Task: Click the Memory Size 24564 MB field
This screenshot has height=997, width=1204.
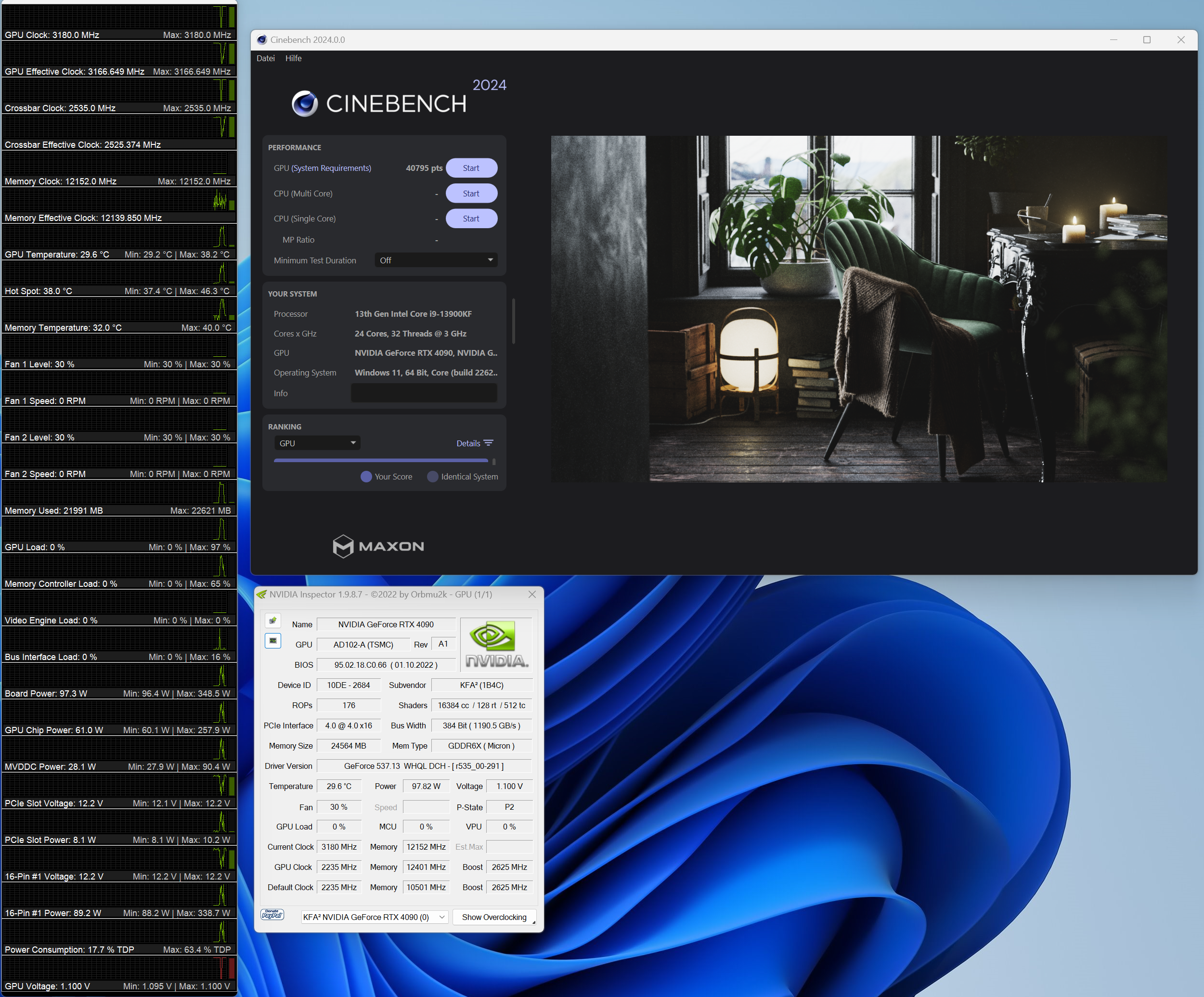Action: click(349, 746)
